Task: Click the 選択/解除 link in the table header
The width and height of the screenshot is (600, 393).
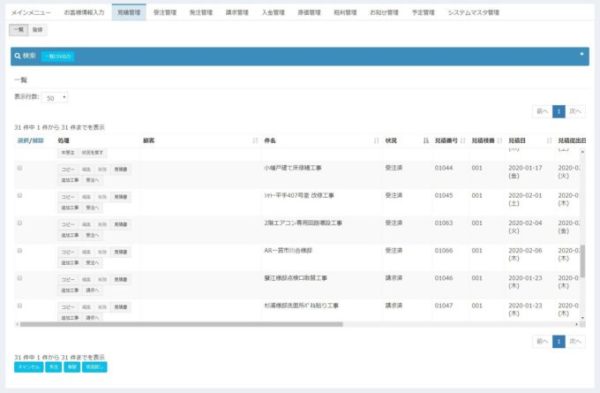Action: pyautogui.click(x=31, y=141)
